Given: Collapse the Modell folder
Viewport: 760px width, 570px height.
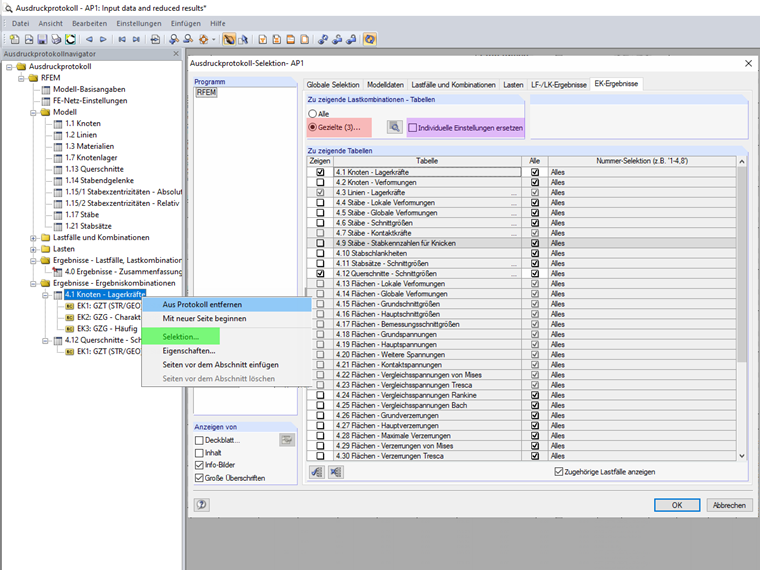Looking at the screenshot, I should click(x=33, y=112).
